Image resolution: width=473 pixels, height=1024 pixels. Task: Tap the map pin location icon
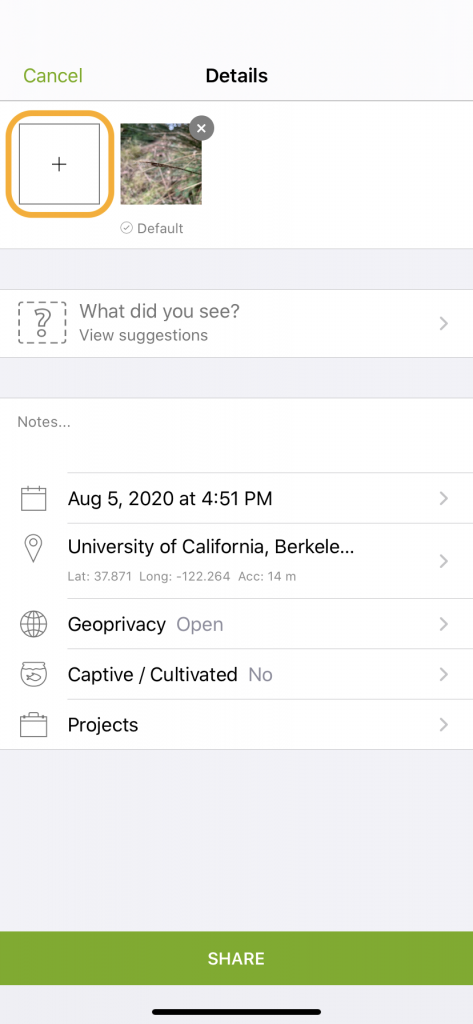point(33,549)
